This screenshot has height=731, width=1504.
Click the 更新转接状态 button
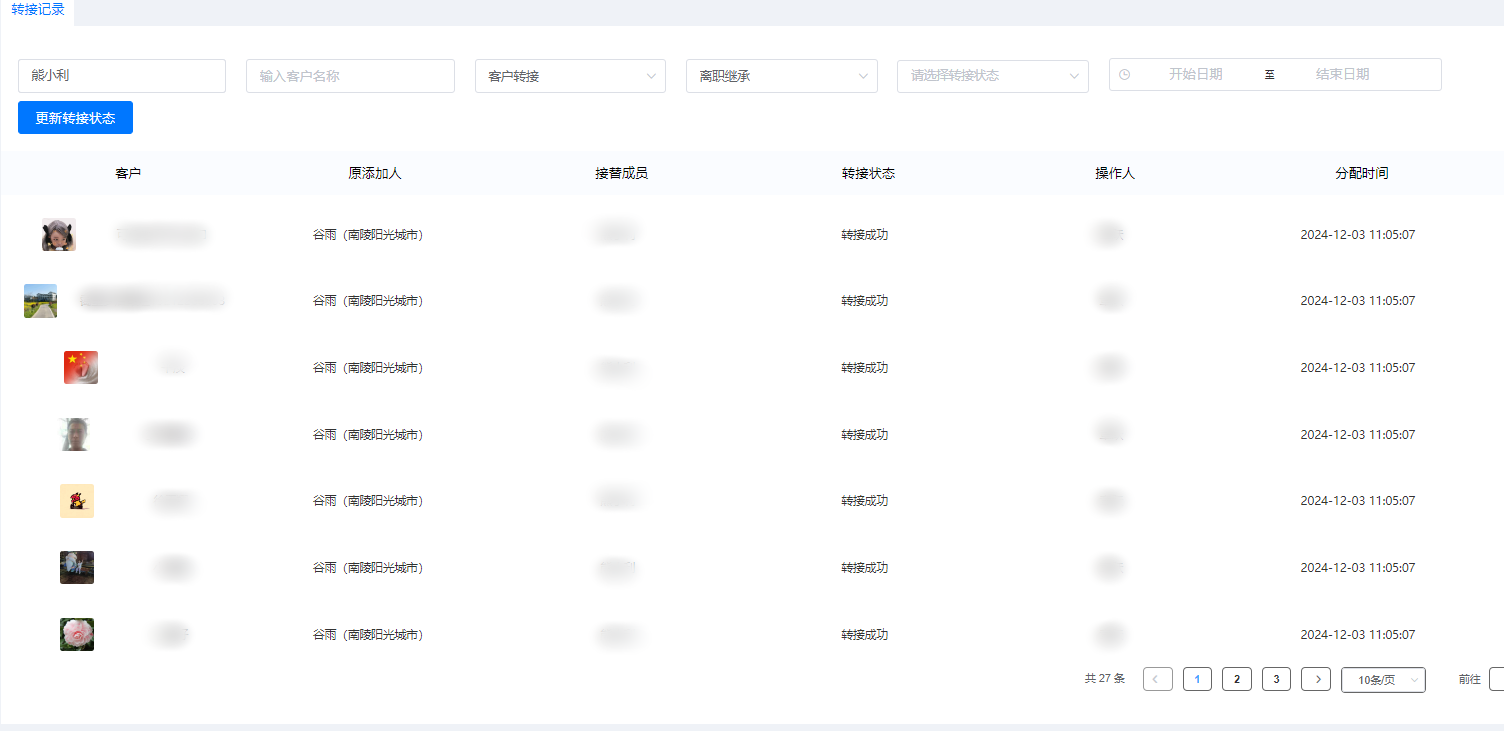click(x=75, y=118)
